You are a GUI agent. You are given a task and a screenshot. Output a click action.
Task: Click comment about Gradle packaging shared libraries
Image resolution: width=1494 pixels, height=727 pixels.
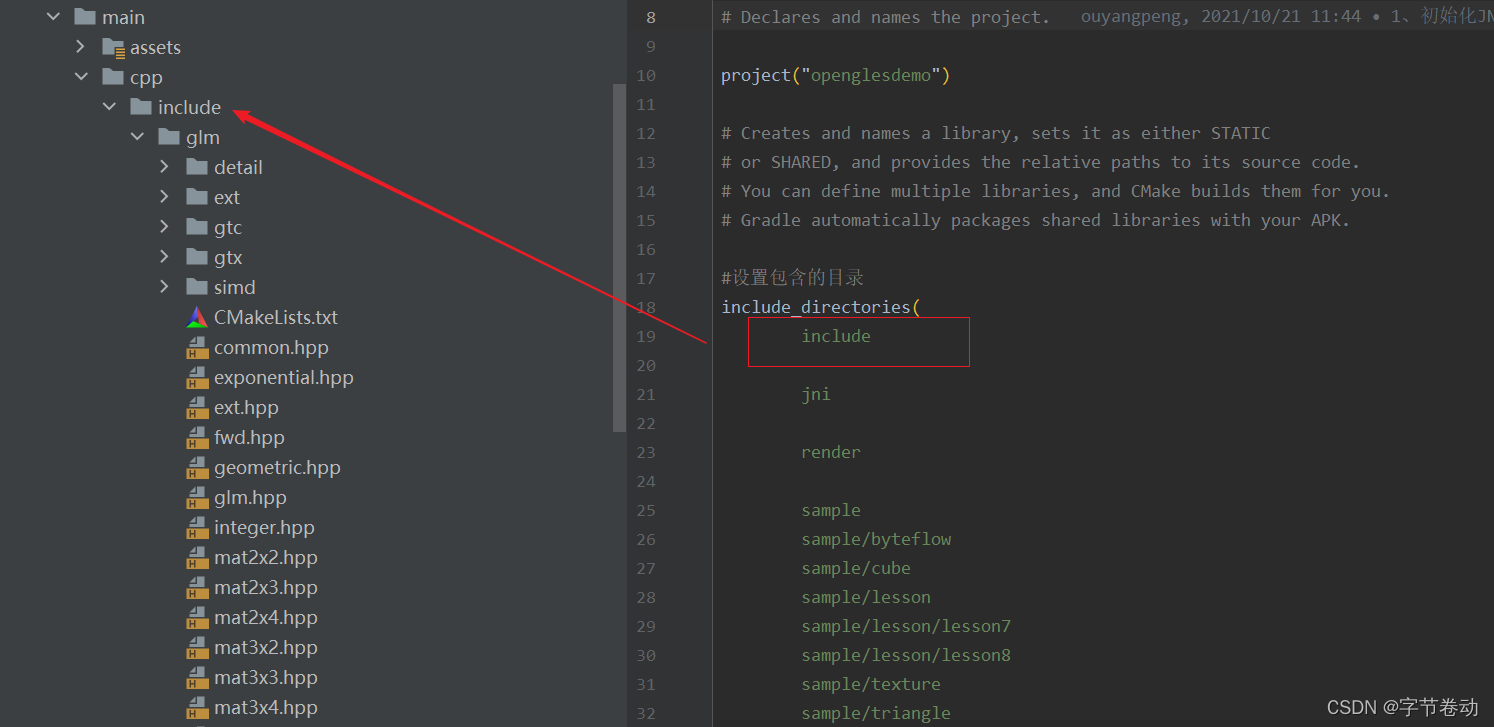click(1035, 220)
